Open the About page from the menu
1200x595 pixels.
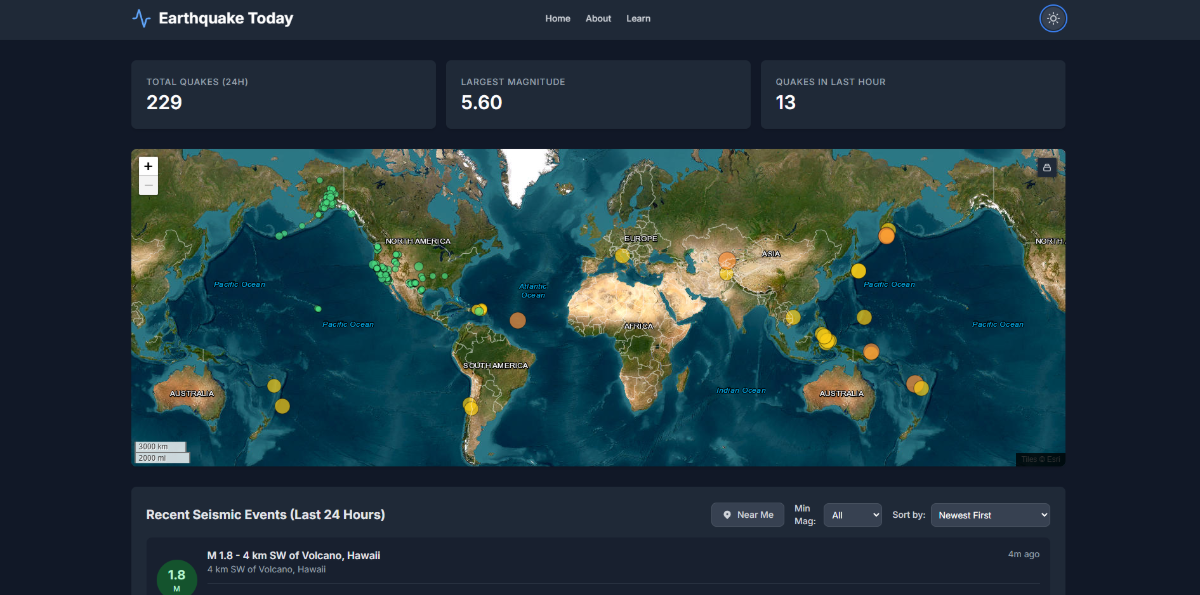598,18
